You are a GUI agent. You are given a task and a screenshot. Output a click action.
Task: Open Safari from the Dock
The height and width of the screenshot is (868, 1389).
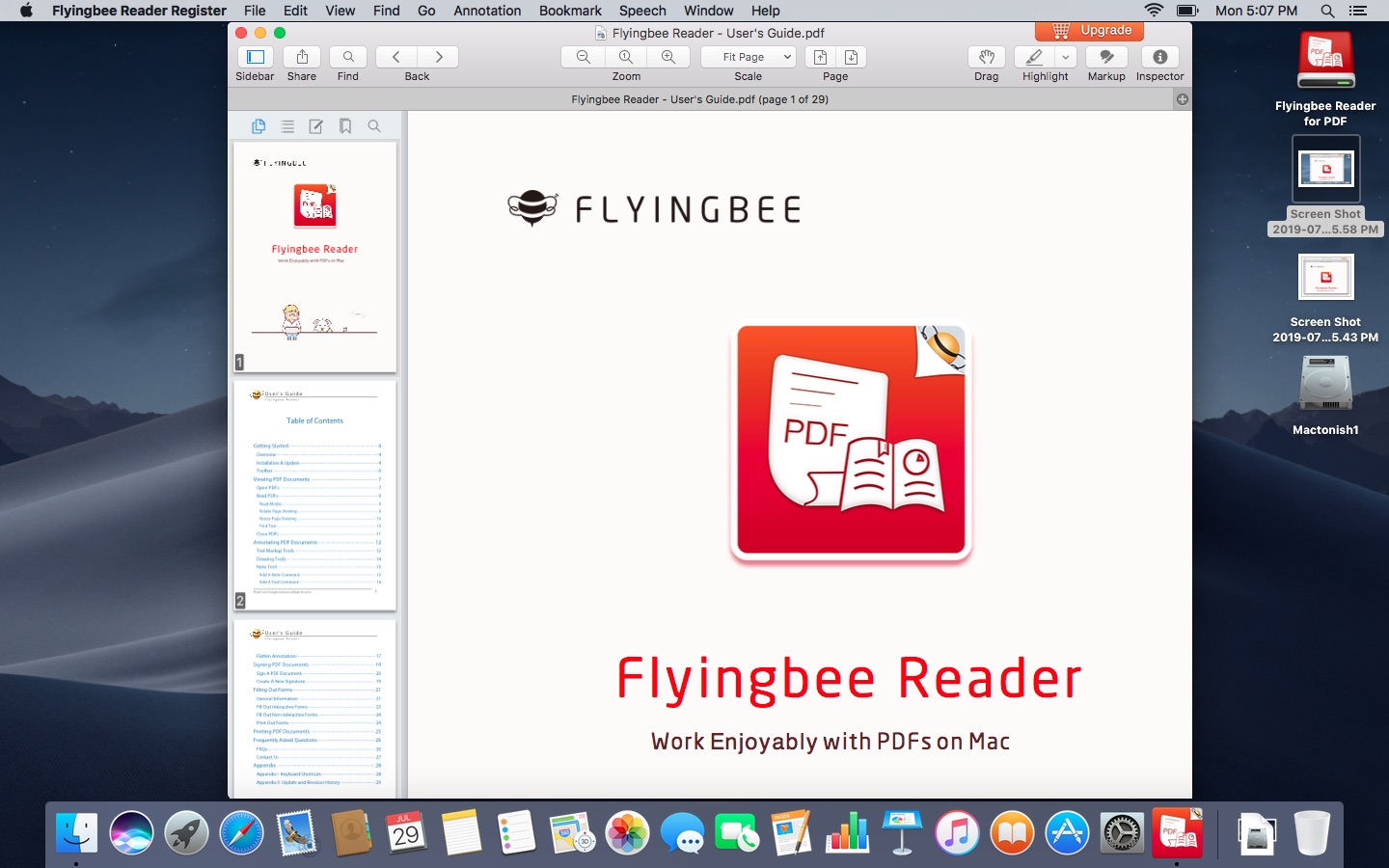tap(241, 833)
